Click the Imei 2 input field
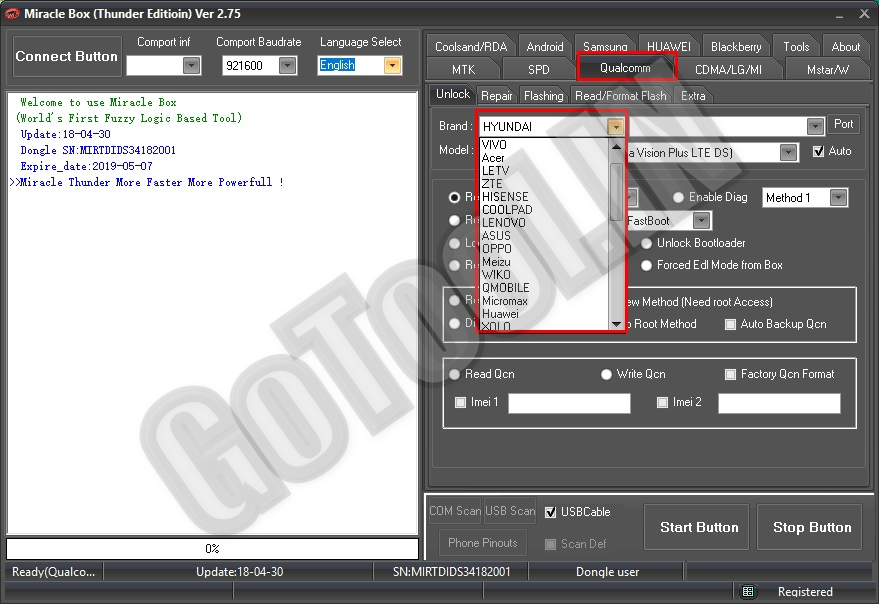Image resolution: width=879 pixels, height=604 pixels. (779, 403)
